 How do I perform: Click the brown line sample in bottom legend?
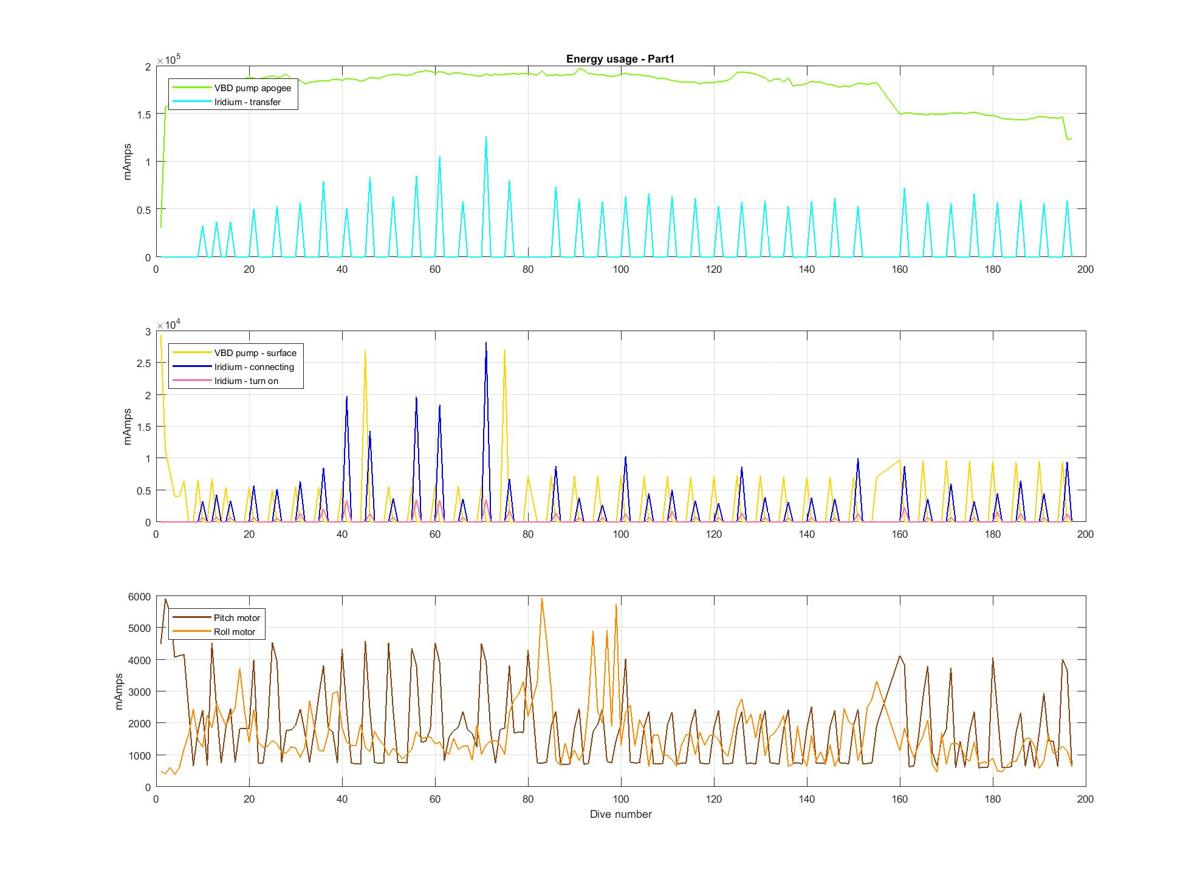(192, 618)
